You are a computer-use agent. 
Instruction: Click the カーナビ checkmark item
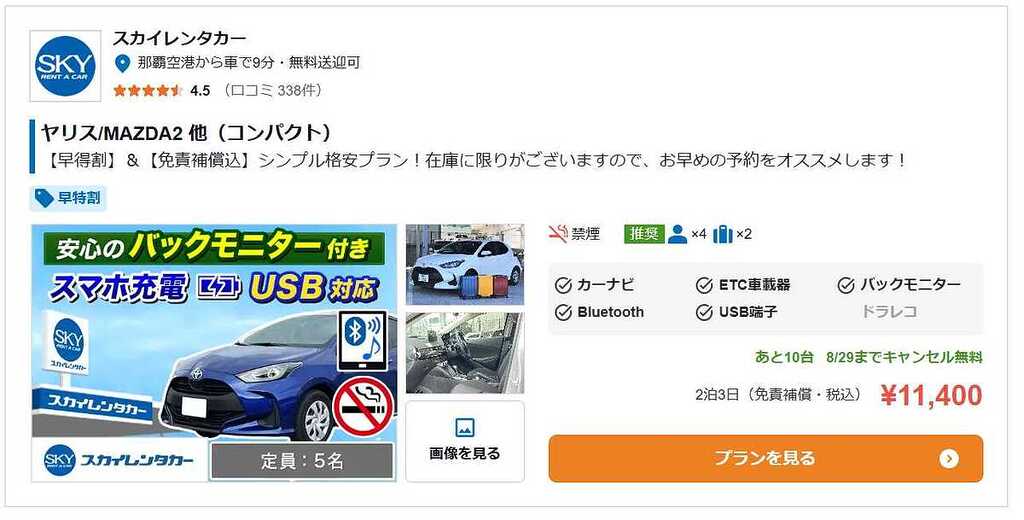coord(595,285)
